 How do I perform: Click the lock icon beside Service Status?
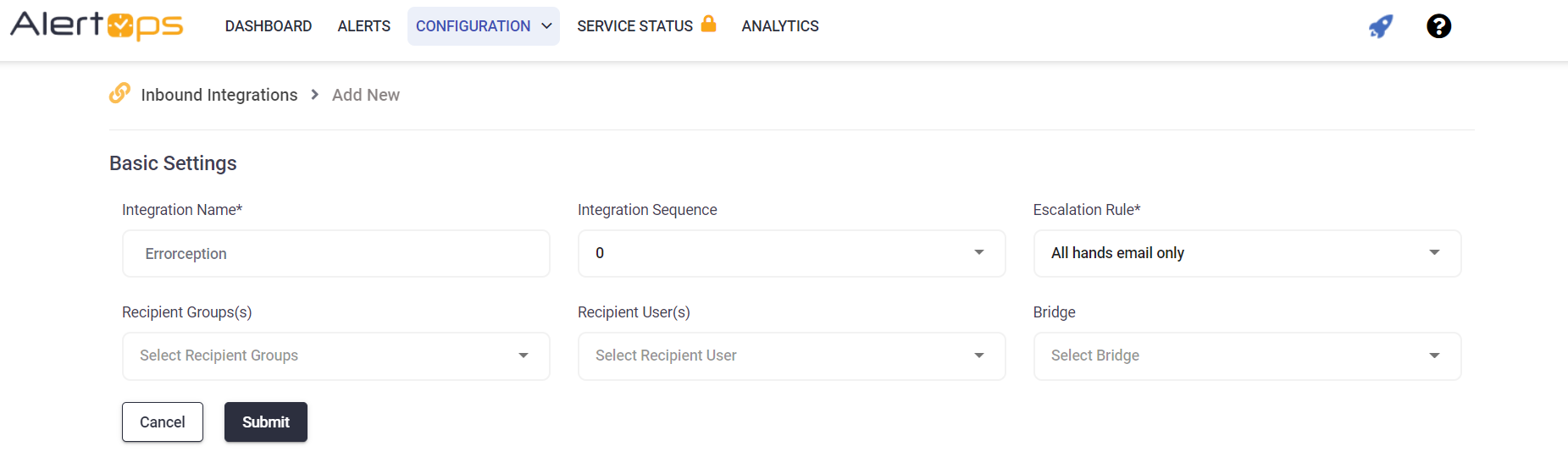point(708,24)
